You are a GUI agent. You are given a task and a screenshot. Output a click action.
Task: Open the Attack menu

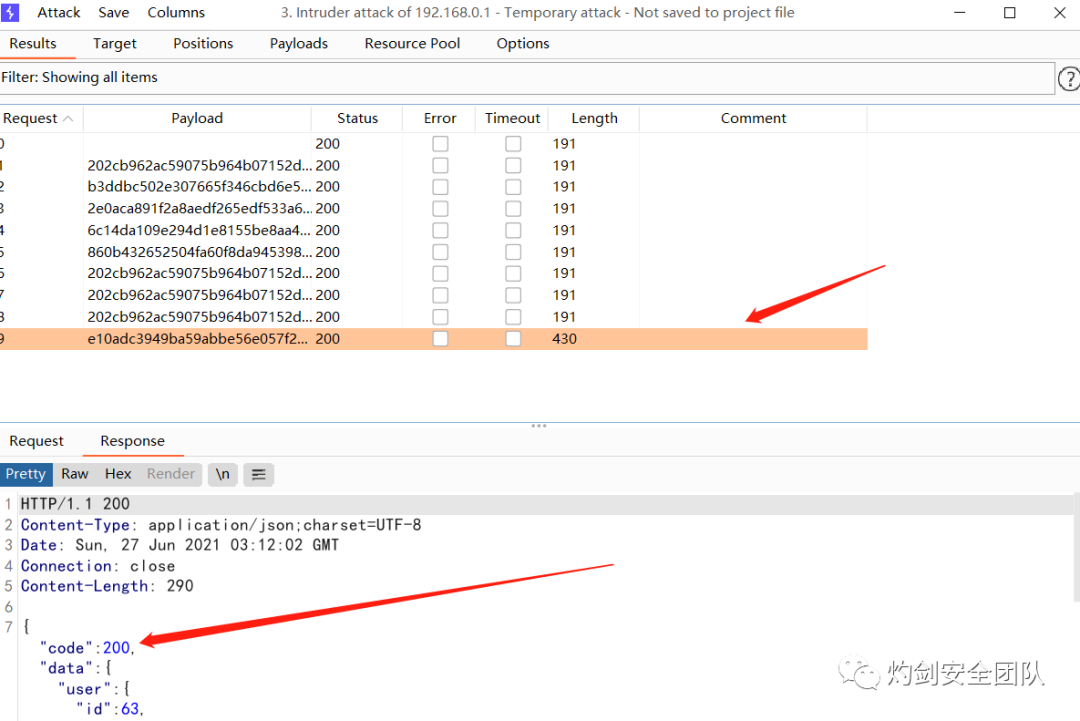[x=59, y=12]
